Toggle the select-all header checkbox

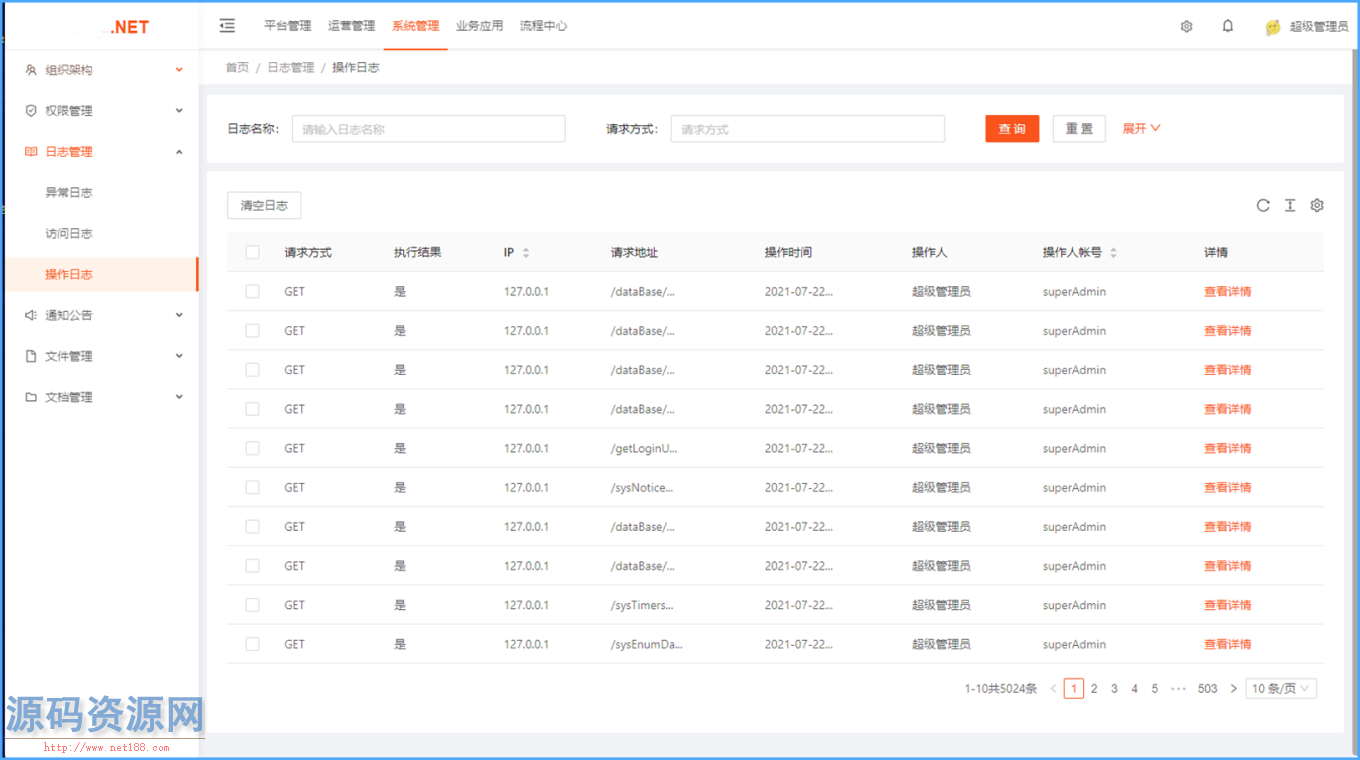[252, 253]
